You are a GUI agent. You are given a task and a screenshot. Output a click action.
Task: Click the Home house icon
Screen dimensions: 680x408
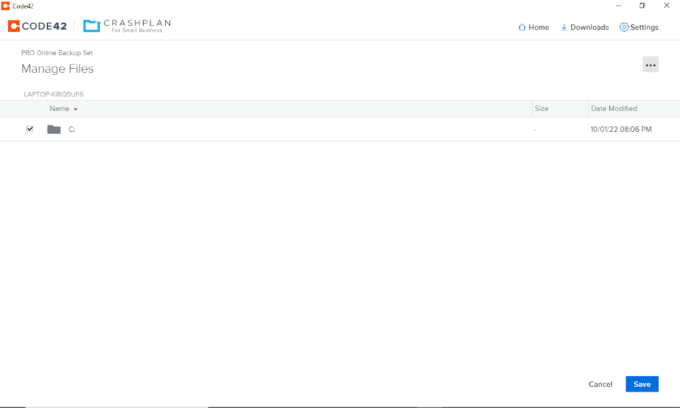[522, 27]
